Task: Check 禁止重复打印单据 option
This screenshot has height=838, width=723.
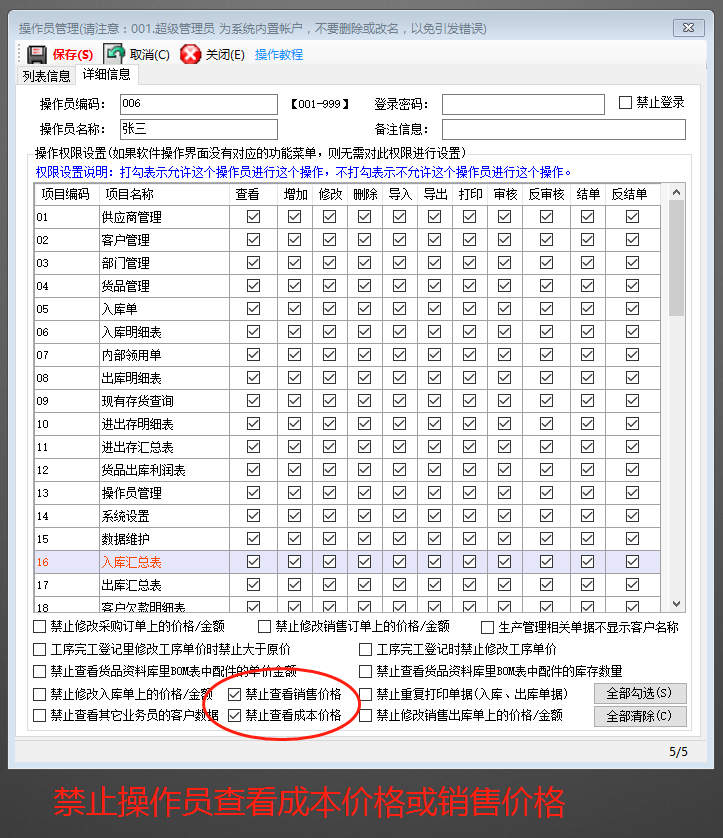Action: [366, 694]
